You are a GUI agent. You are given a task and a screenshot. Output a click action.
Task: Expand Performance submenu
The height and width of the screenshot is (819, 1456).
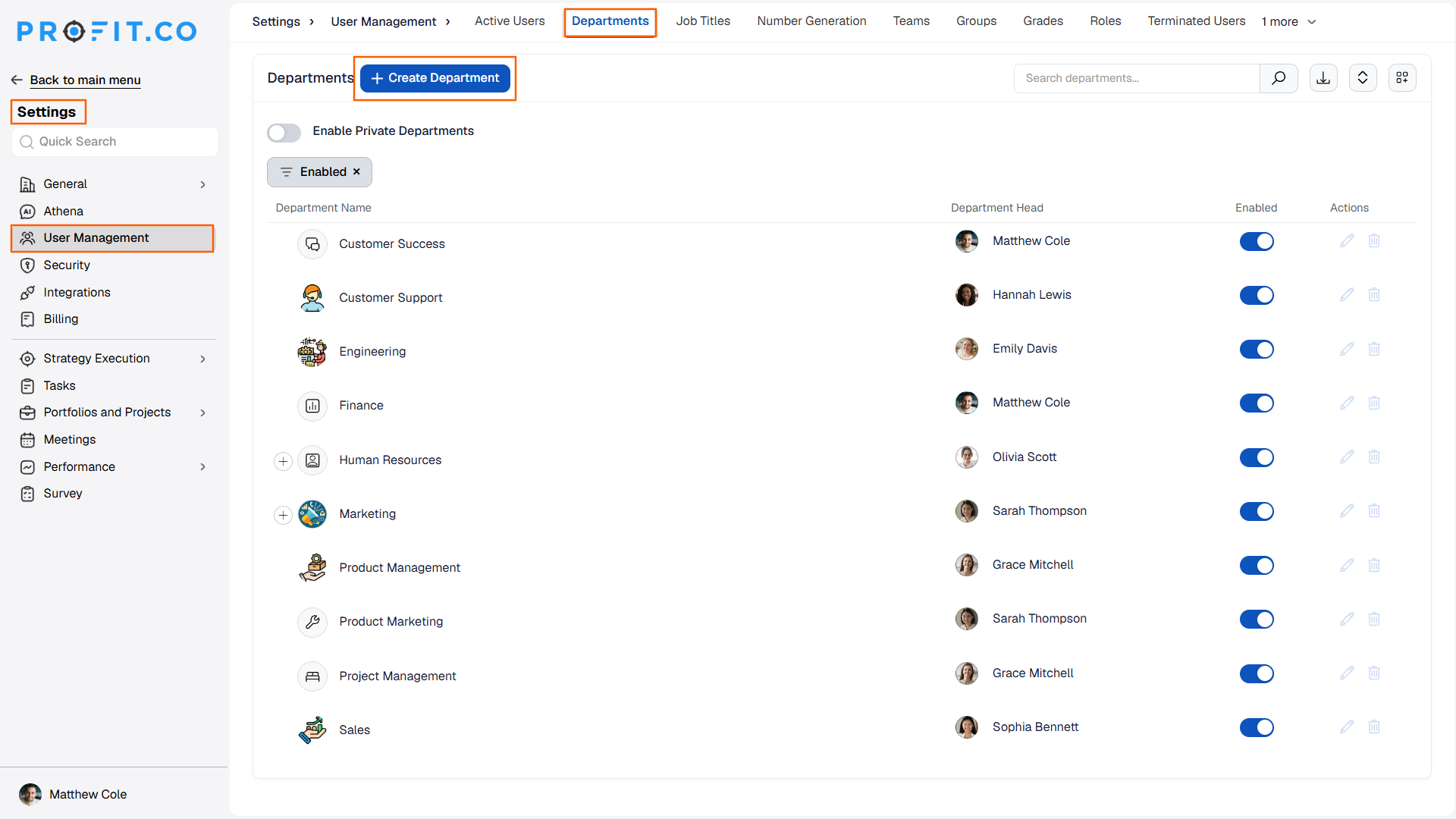coord(202,466)
